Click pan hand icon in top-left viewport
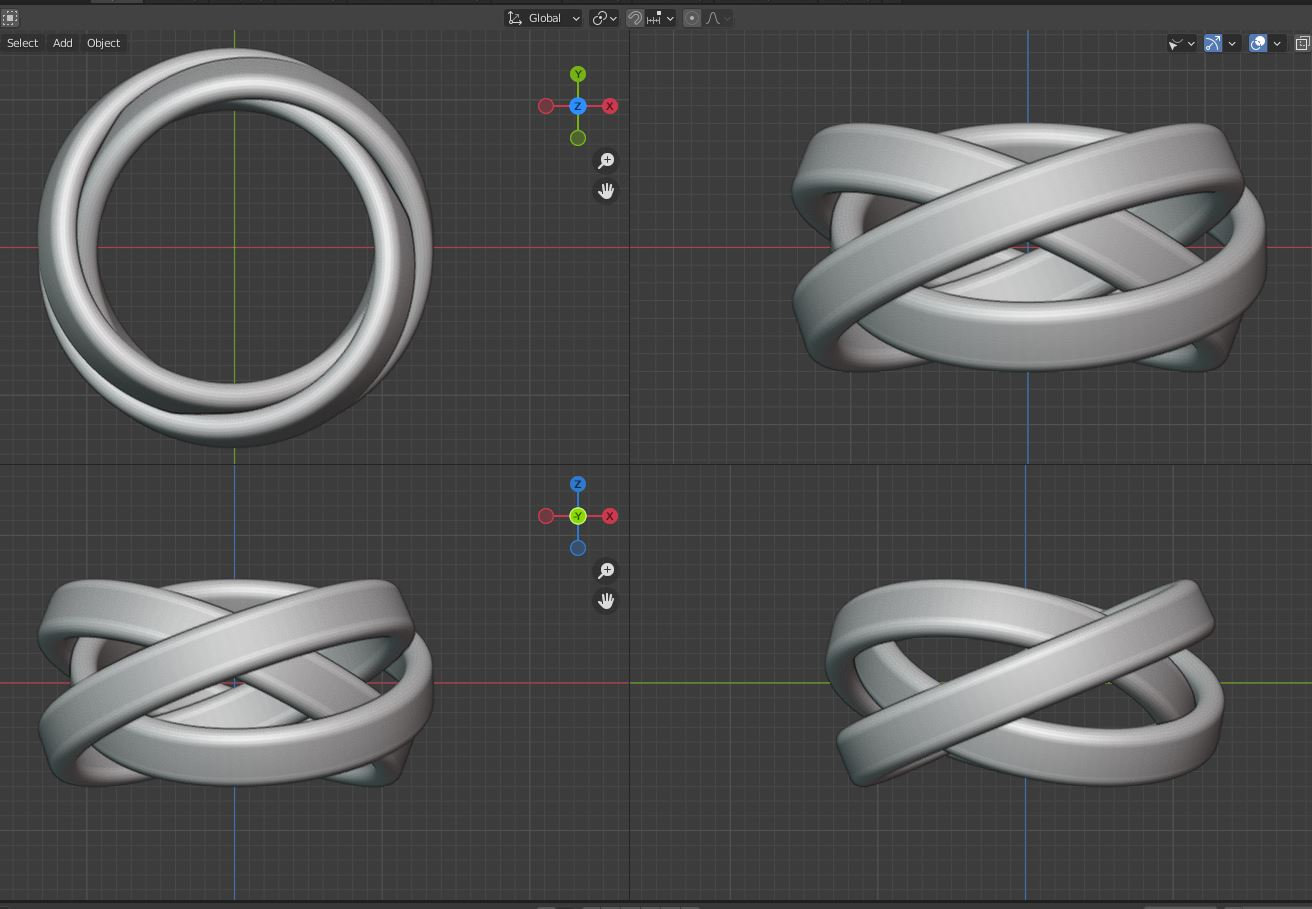 (x=606, y=191)
